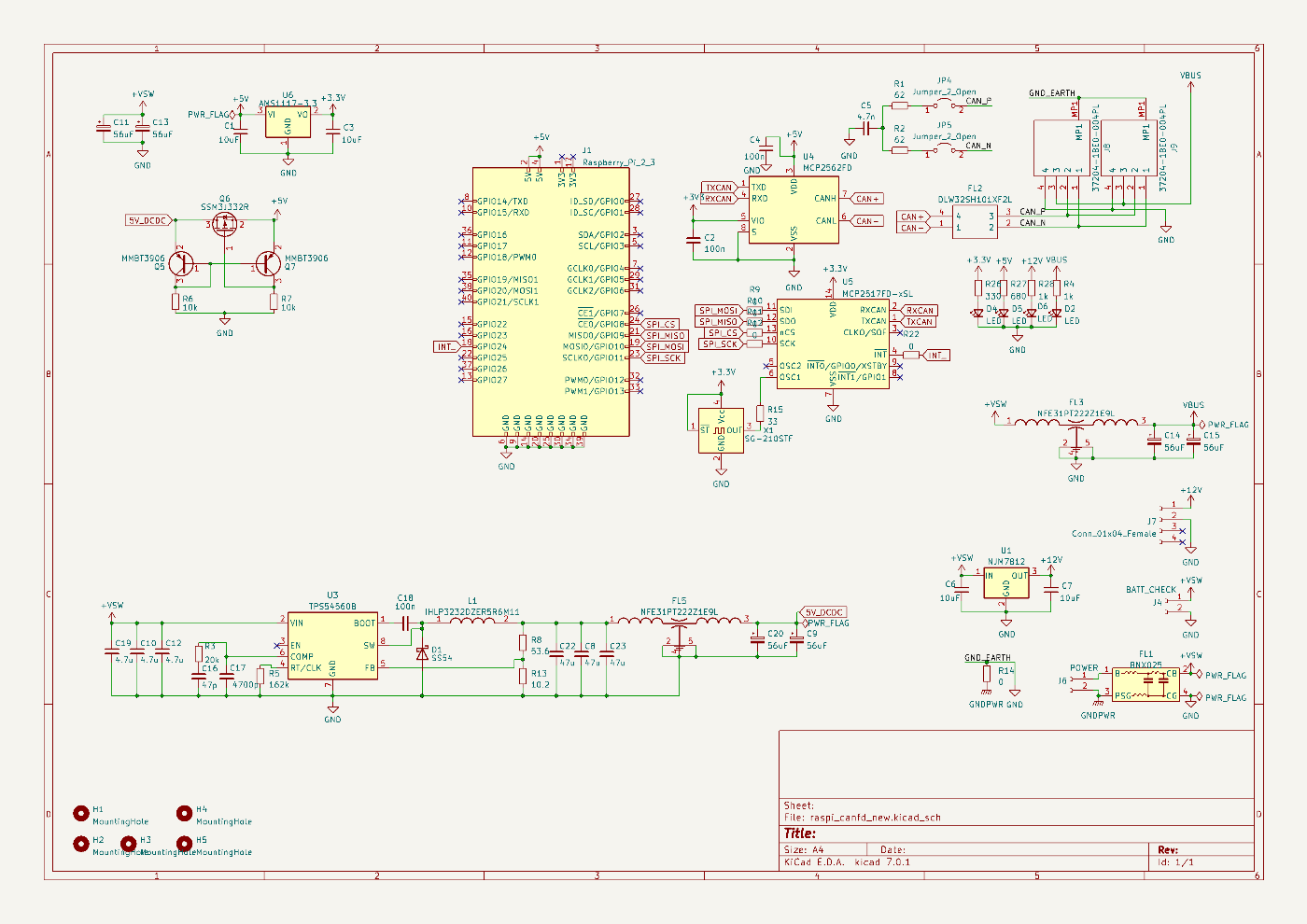Click the CAN+ label at U4 CANH
The width and height of the screenshot is (1307, 924).
click(867, 199)
